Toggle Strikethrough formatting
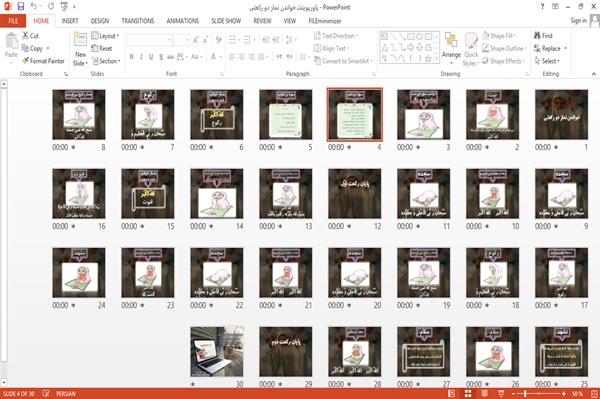 [x=171, y=57]
